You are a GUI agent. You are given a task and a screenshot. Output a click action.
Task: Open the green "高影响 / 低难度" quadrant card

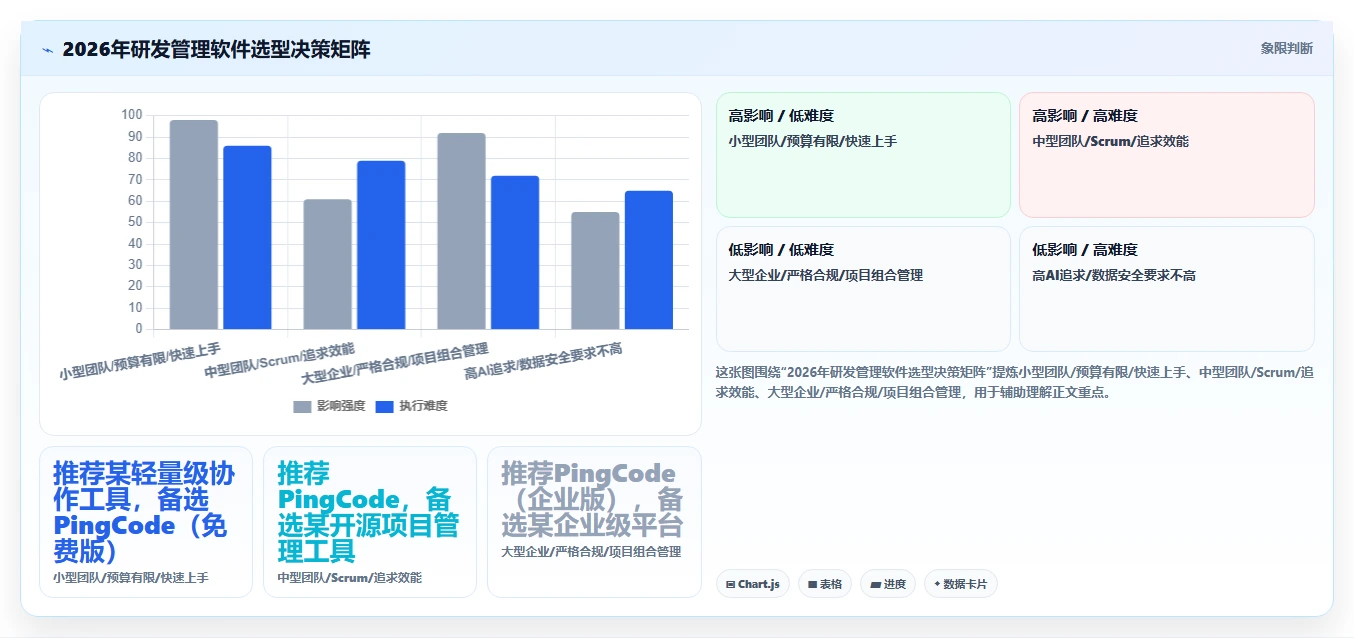863,155
